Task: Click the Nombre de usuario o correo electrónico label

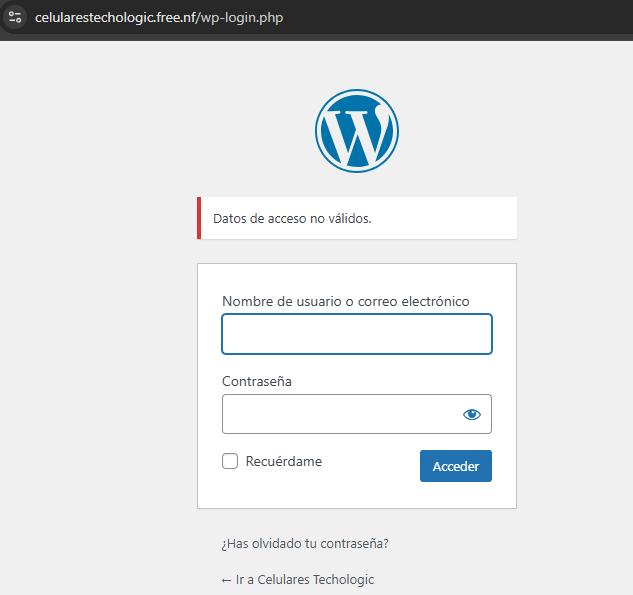Action: pyautogui.click(x=346, y=302)
